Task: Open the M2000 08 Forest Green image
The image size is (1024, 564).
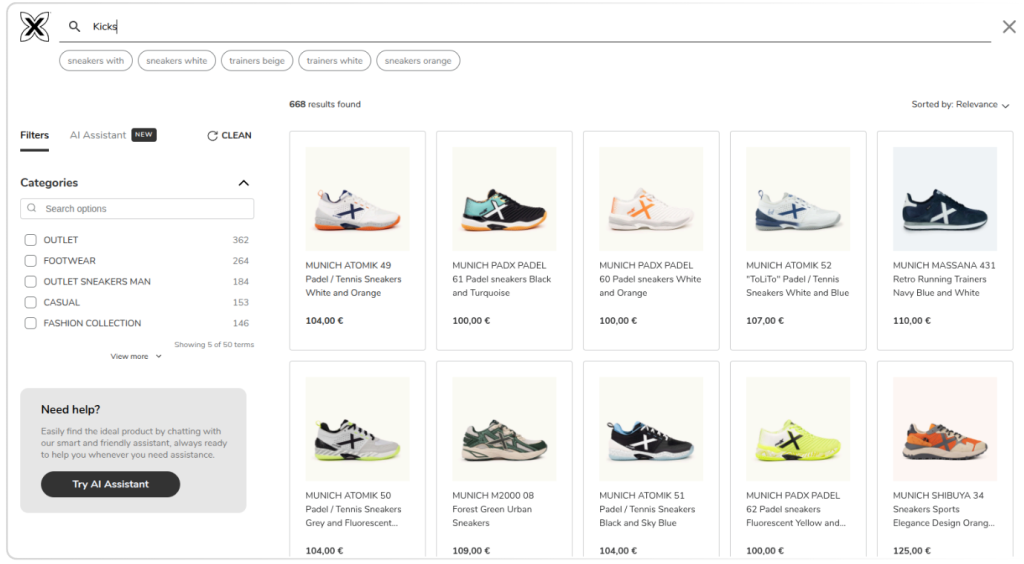Action: click(504, 429)
